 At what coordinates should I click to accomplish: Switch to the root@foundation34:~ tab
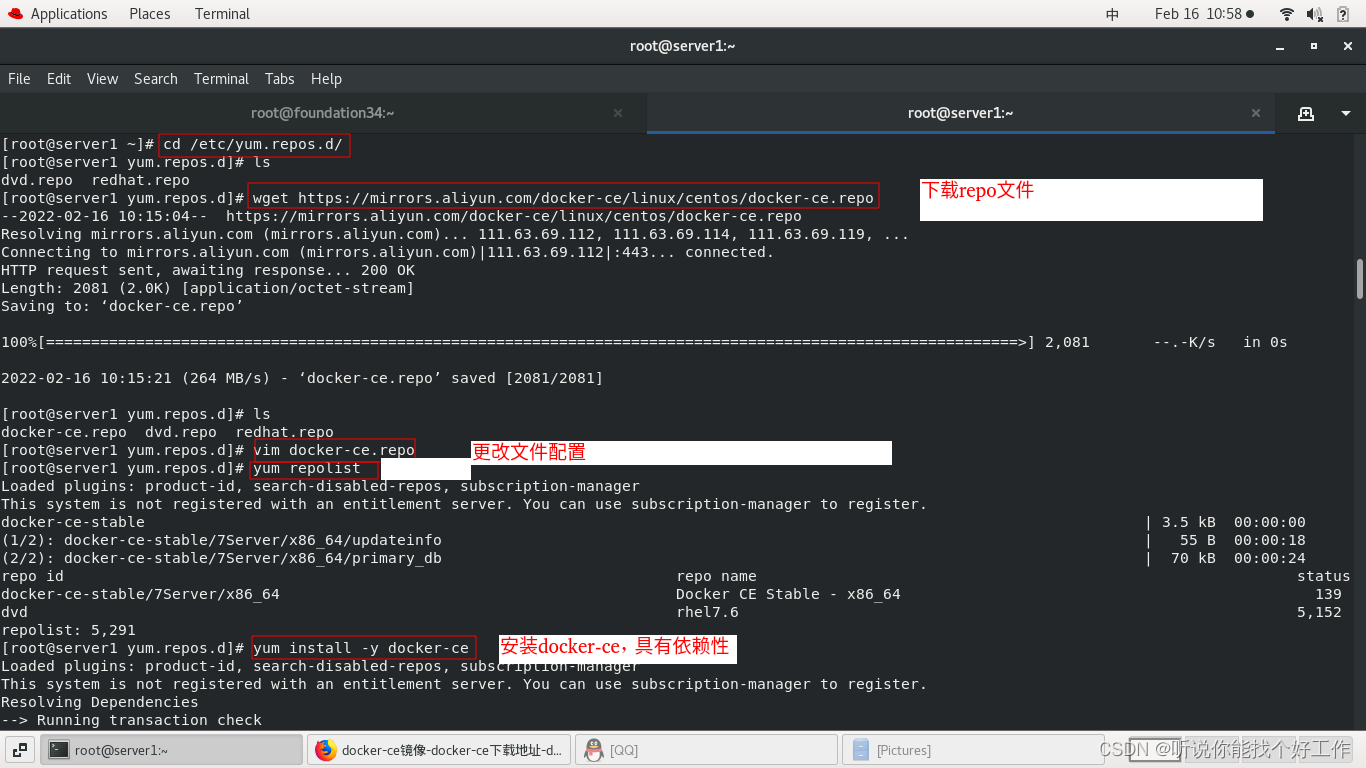point(322,113)
